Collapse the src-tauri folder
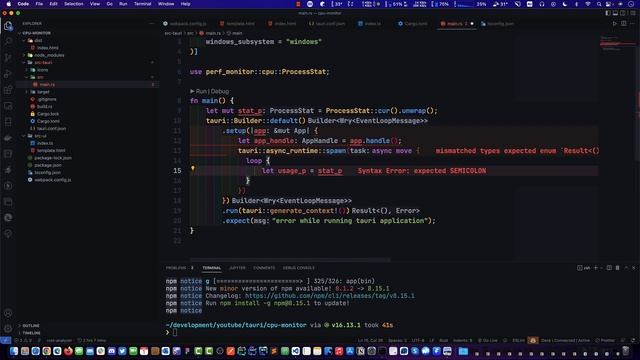Viewport: 640px width, 360px height. (x=39, y=62)
